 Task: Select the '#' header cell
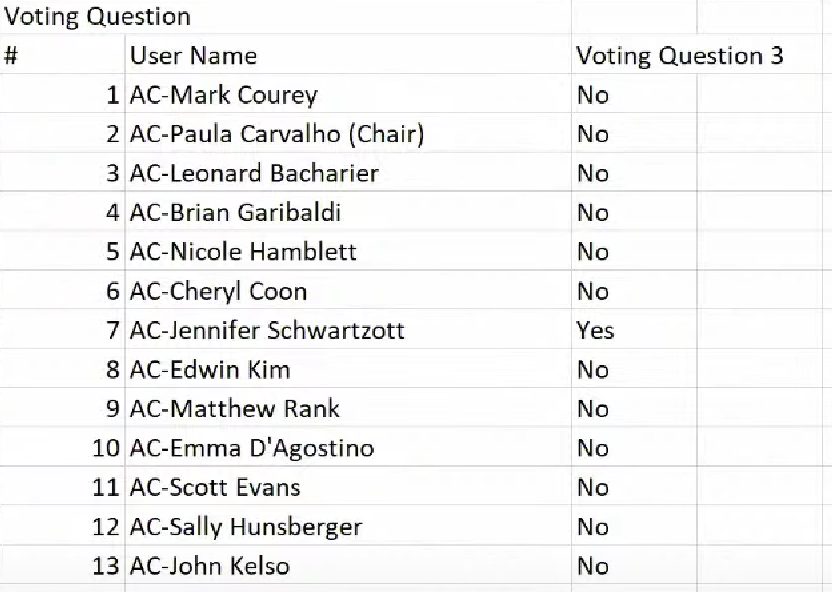point(11,56)
